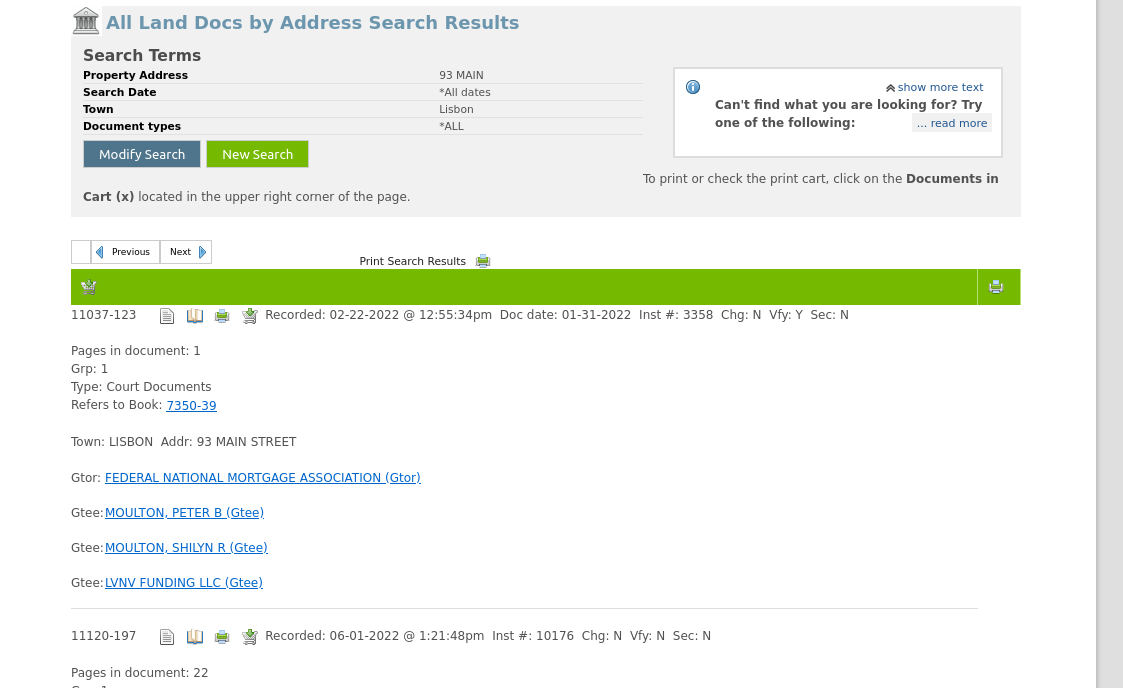Click the add-all-to-cart icon in the green bar
Image resolution: width=1123 pixels, height=688 pixels.
(x=89, y=287)
